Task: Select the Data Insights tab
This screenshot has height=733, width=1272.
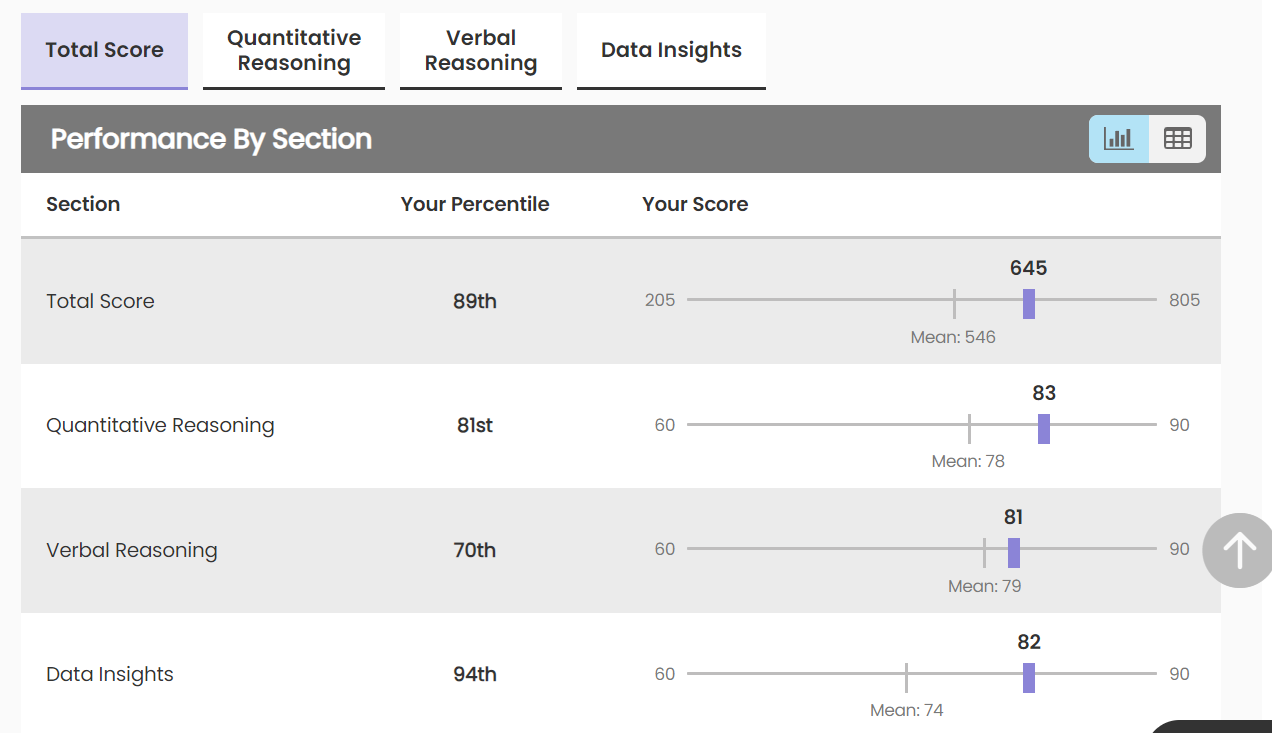Action: tap(671, 51)
